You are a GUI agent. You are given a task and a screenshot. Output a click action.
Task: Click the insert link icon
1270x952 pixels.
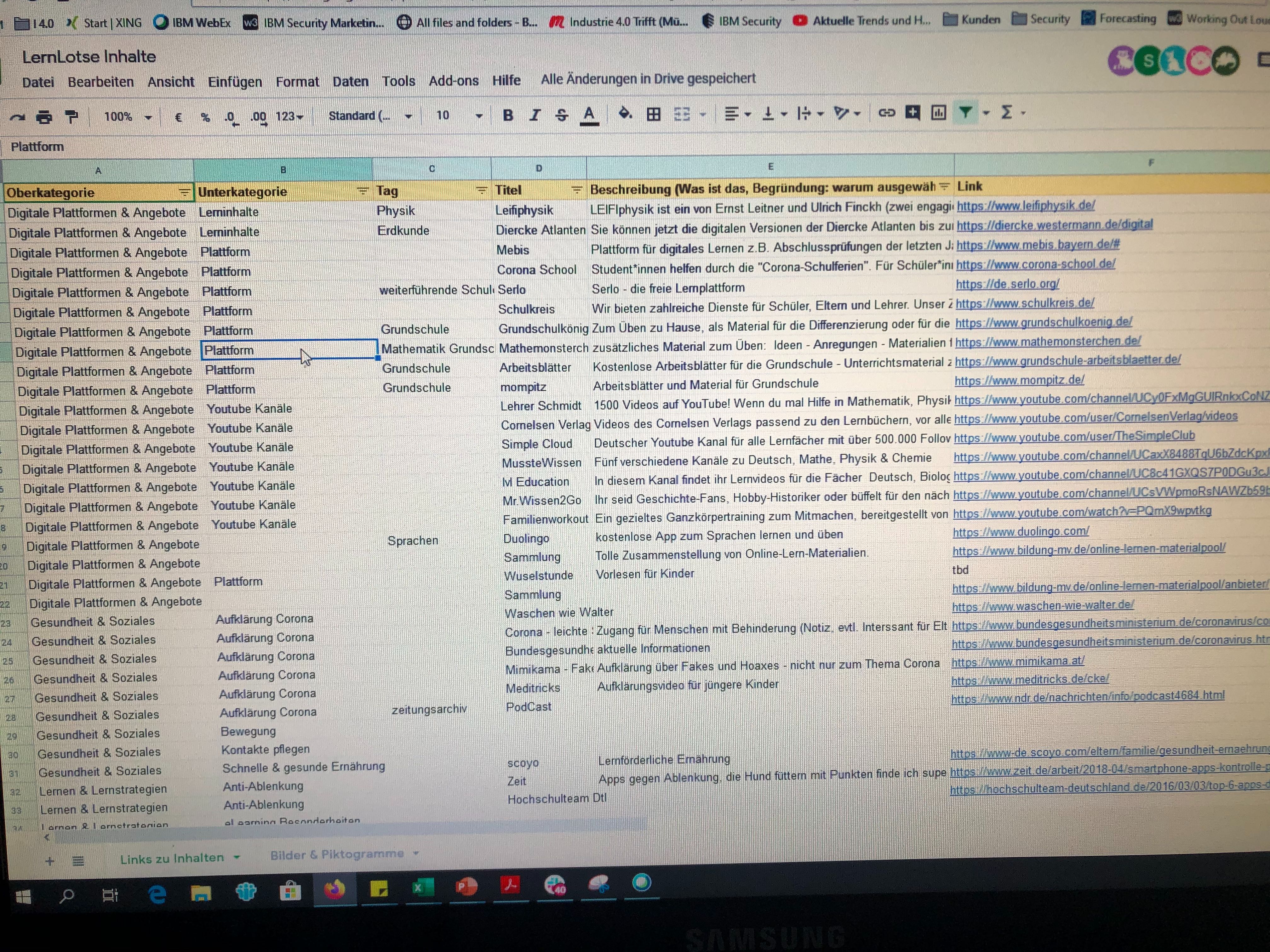point(886,113)
